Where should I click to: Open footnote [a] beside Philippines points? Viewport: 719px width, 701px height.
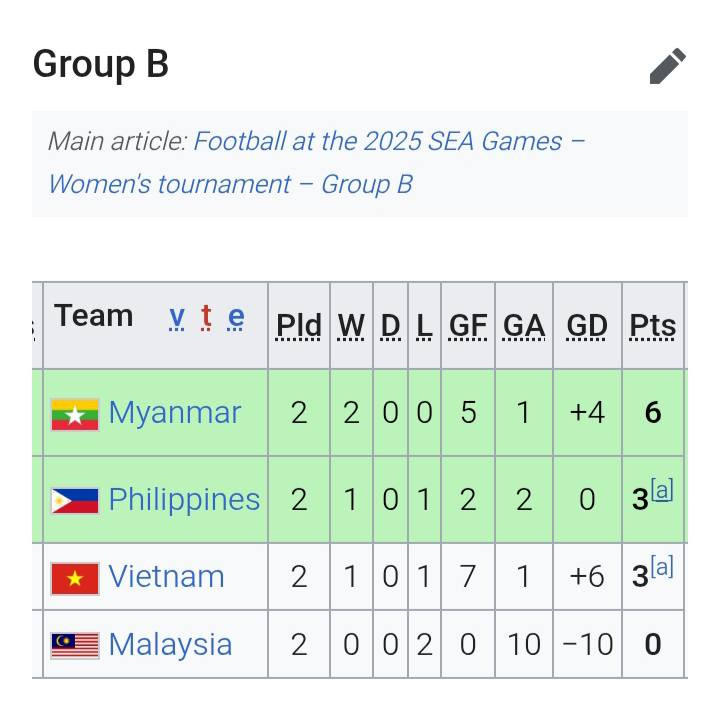tap(662, 490)
